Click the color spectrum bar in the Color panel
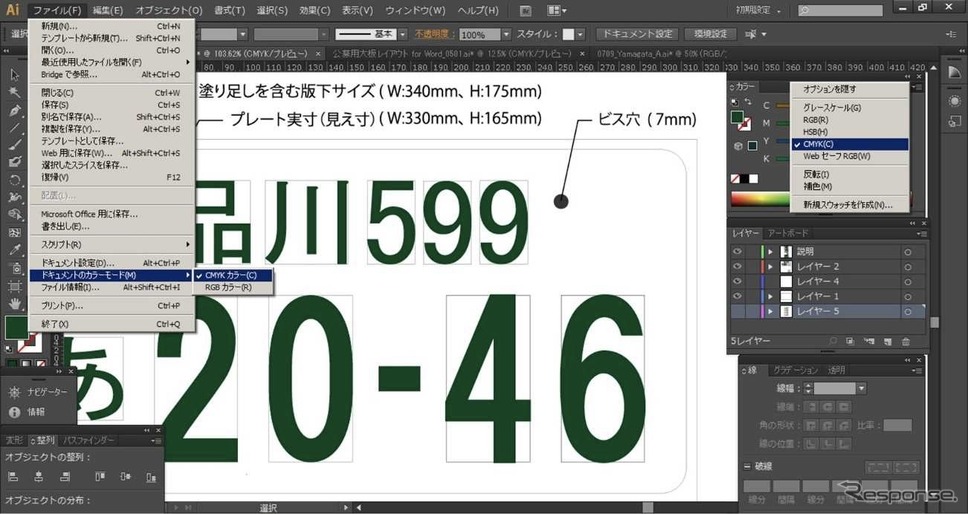 [762, 199]
